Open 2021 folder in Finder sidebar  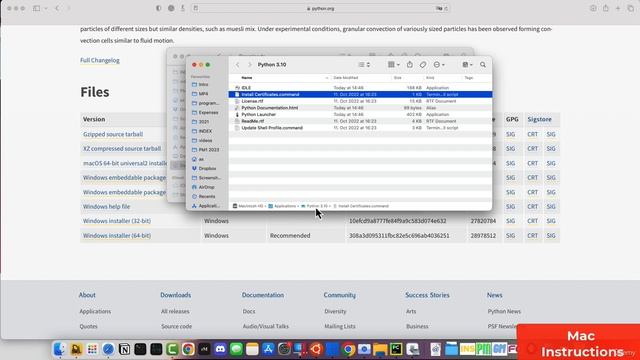click(204, 122)
